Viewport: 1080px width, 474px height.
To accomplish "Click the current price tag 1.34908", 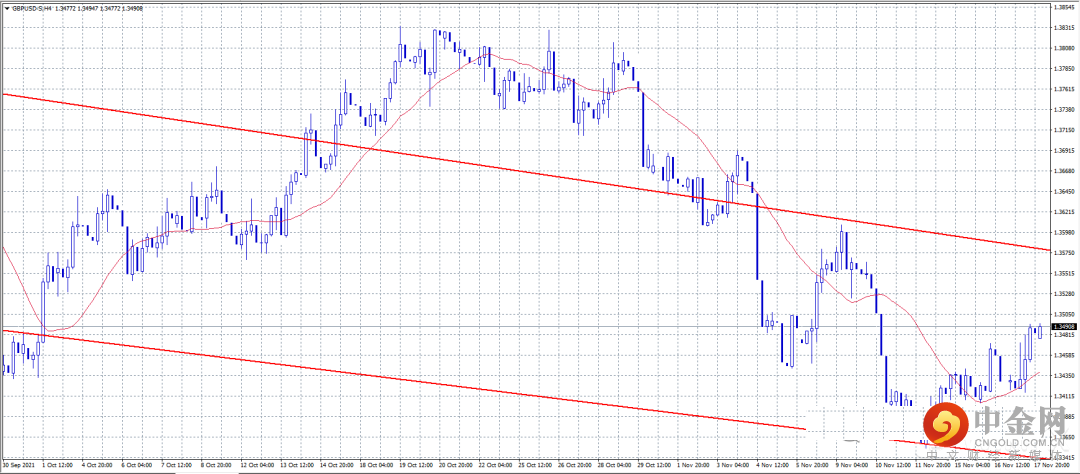I will (x=1065, y=326).
